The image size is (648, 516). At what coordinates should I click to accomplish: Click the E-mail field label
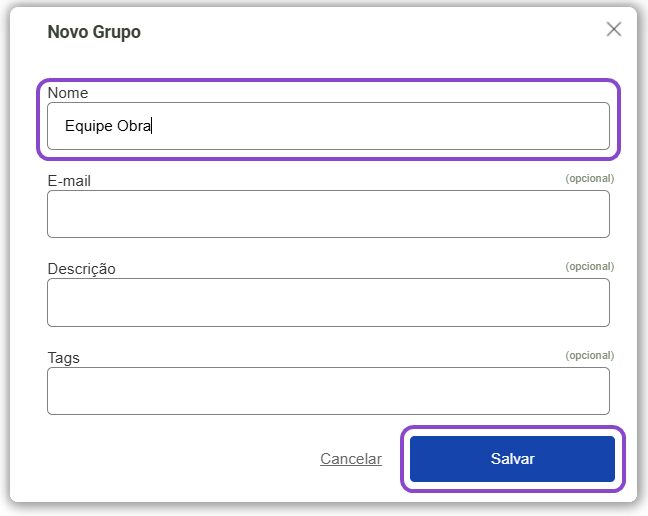click(x=70, y=181)
